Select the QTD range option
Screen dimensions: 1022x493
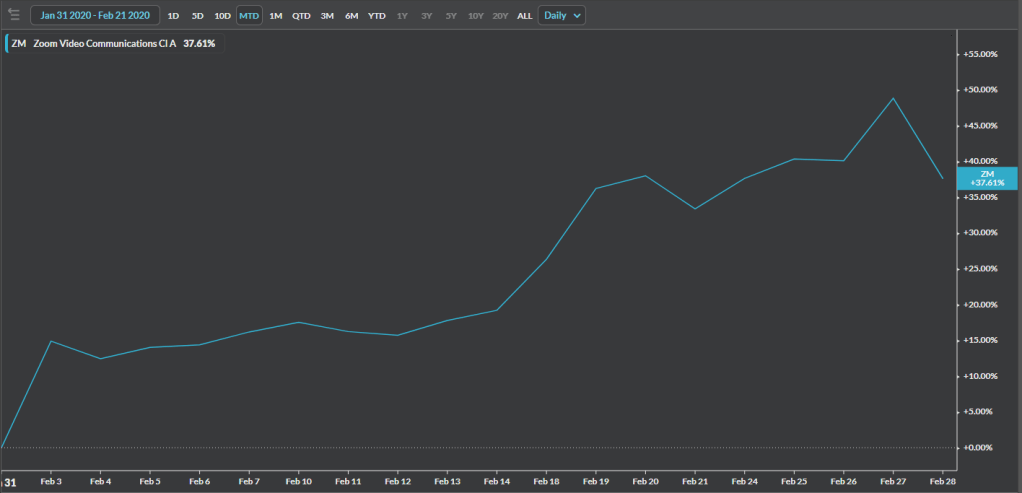pyautogui.click(x=301, y=16)
